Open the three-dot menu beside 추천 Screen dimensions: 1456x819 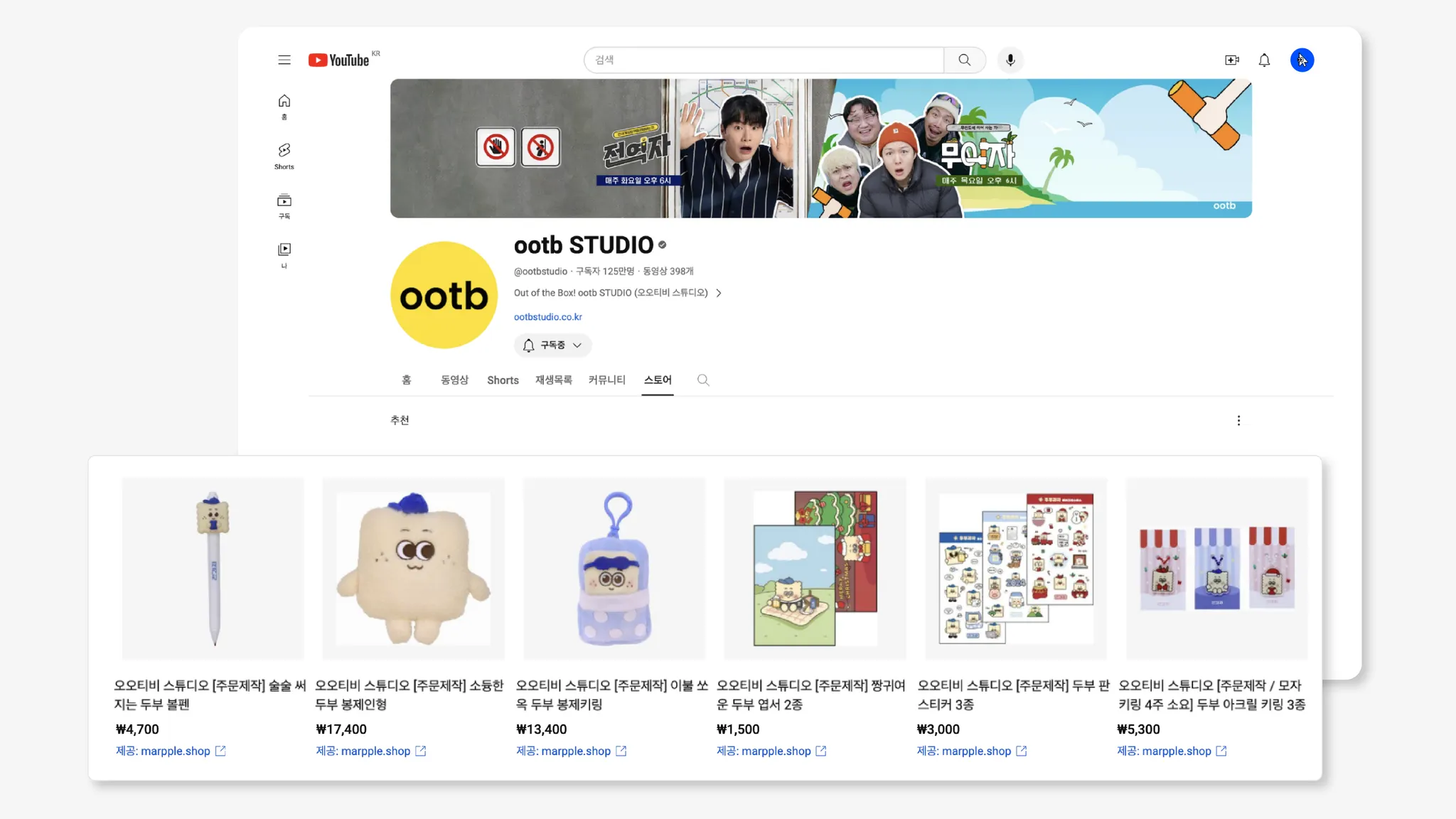pyautogui.click(x=1238, y=420)
